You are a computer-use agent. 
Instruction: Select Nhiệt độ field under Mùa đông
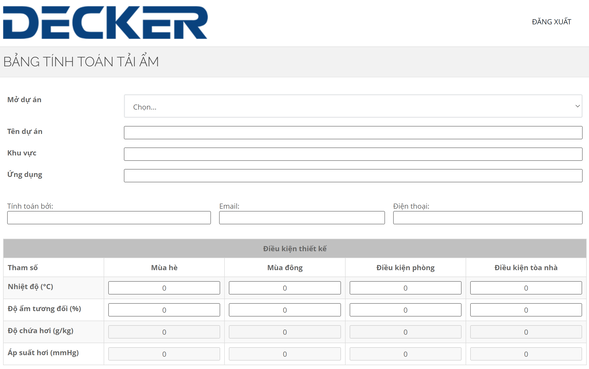[x=285, y=288]
